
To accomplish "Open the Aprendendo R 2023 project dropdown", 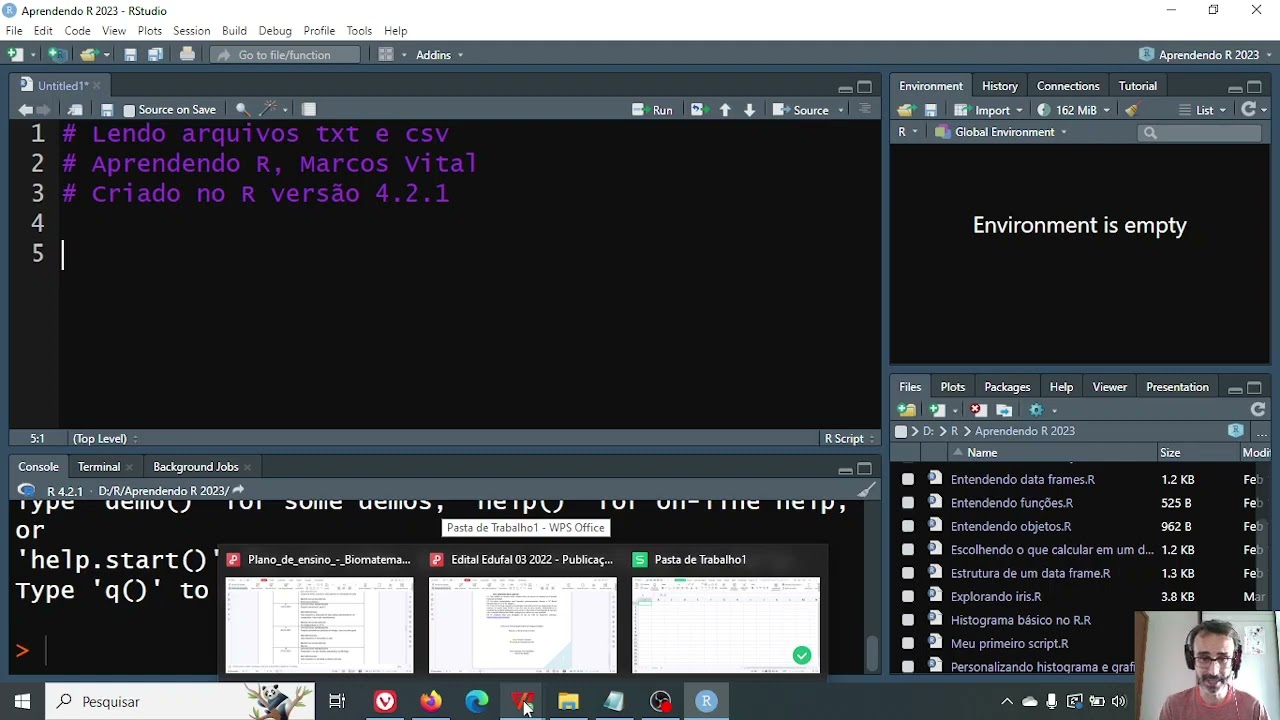I will point(1206,55).
